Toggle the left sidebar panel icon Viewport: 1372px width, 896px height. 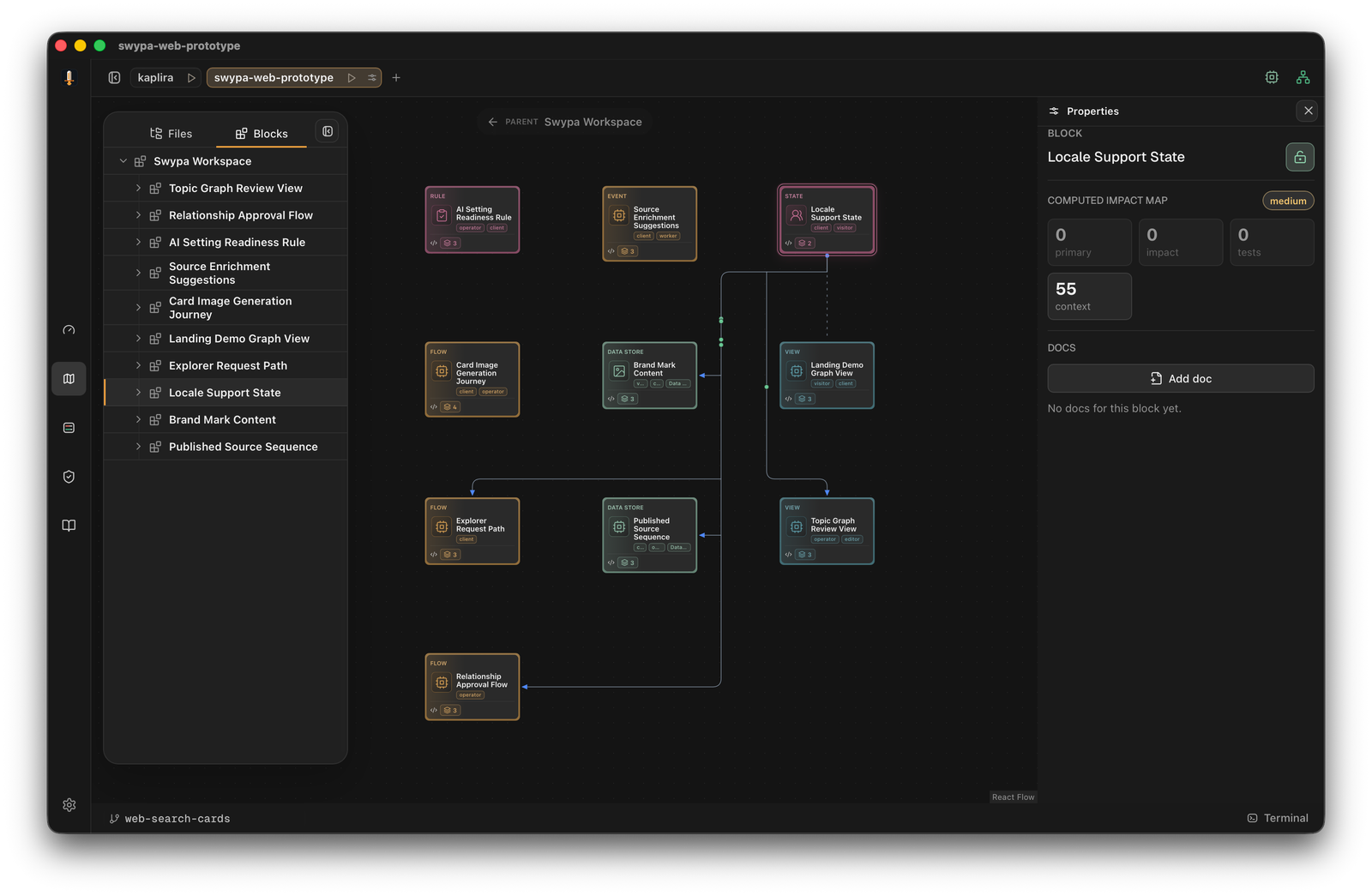[x=114, y=78]
